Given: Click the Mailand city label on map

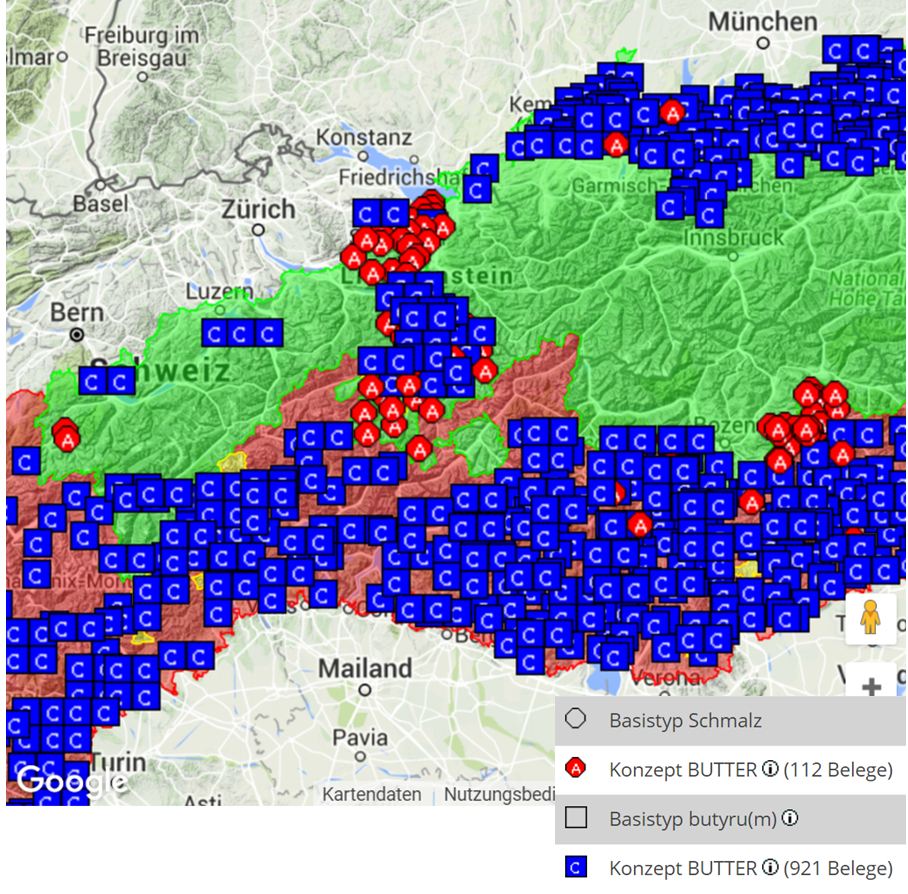Looking at the screenshot, I should tap(365, 668).
